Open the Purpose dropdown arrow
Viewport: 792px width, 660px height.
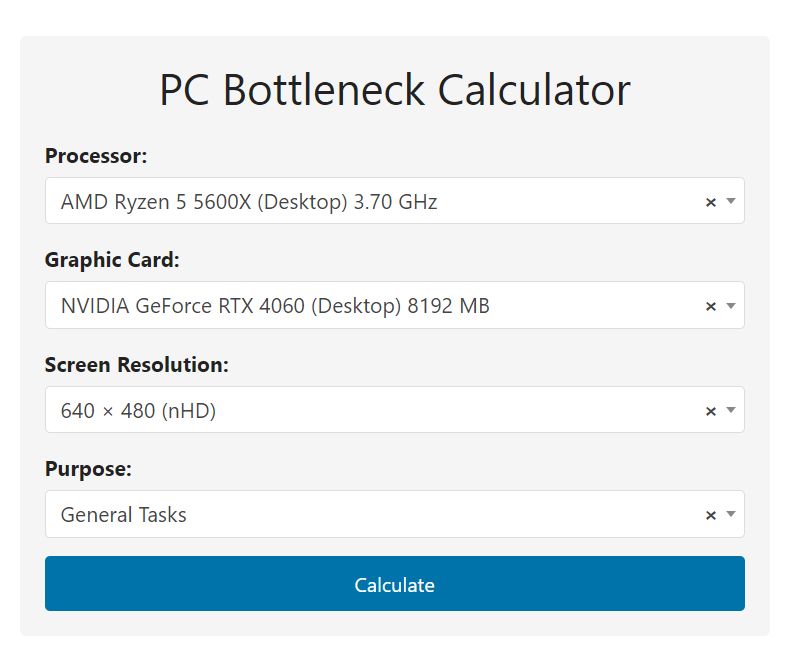pyautogui.click(x=731, y=515)
